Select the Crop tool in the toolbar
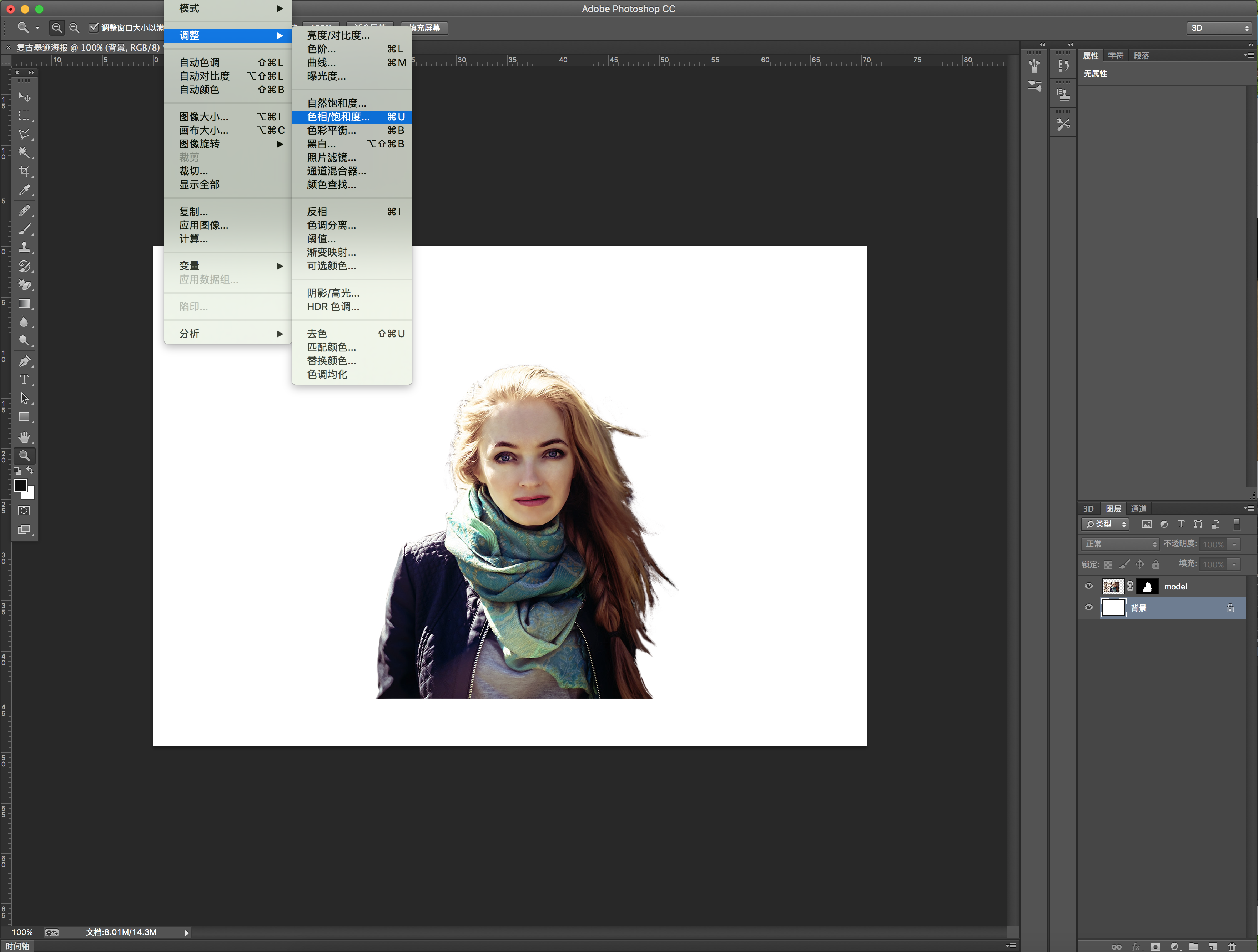The image size is (1258, 952). [x=24, y=171]
